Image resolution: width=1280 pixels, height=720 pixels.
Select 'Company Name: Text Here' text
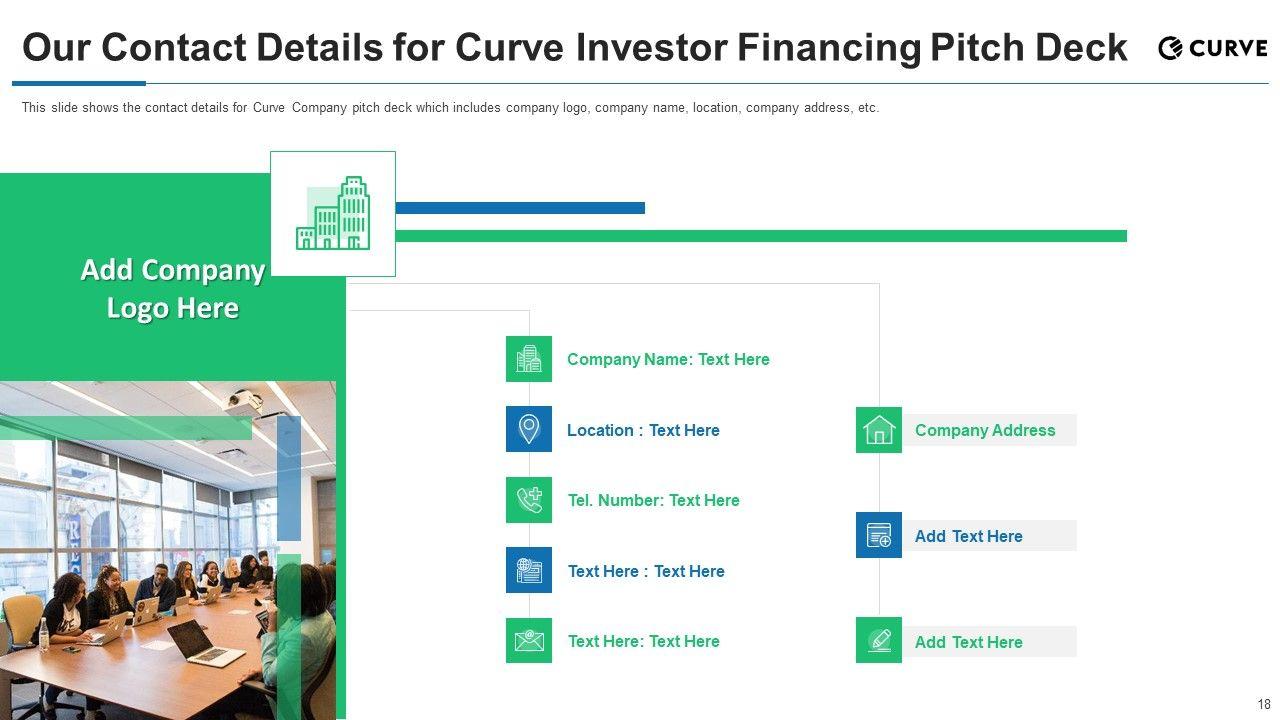(668, 359)
